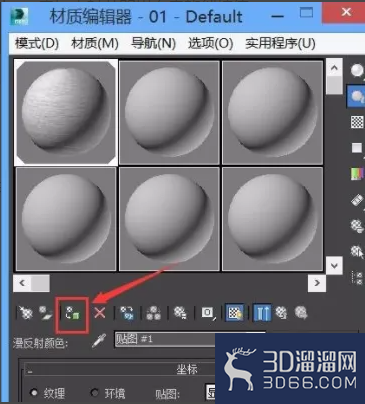Toggle checkered Background icon
Screen dimensions: 365x404
357,122
